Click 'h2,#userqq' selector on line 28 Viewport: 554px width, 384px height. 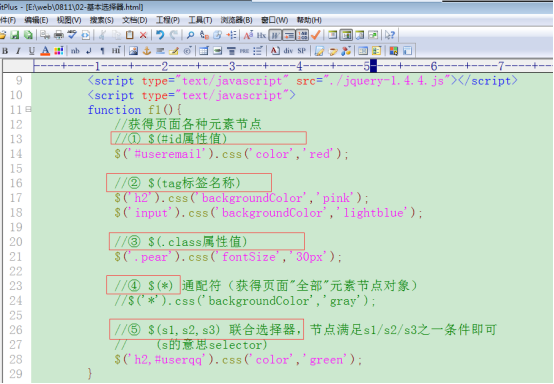(167, 360)
